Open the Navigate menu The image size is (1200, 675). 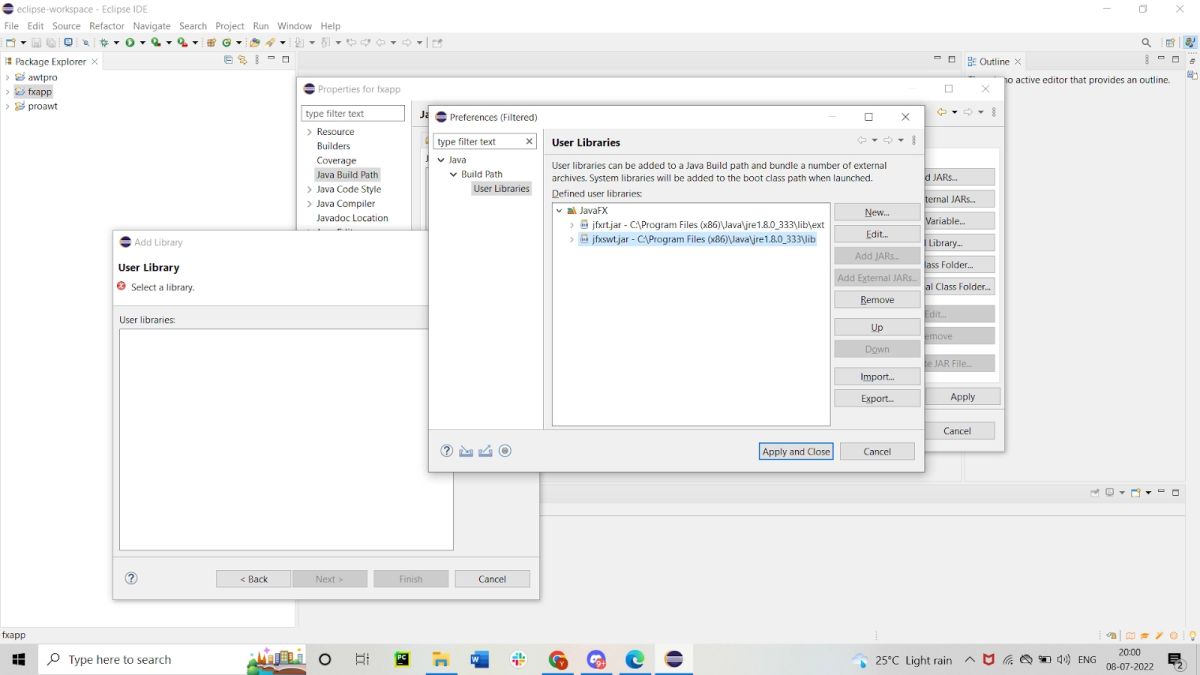152,26
